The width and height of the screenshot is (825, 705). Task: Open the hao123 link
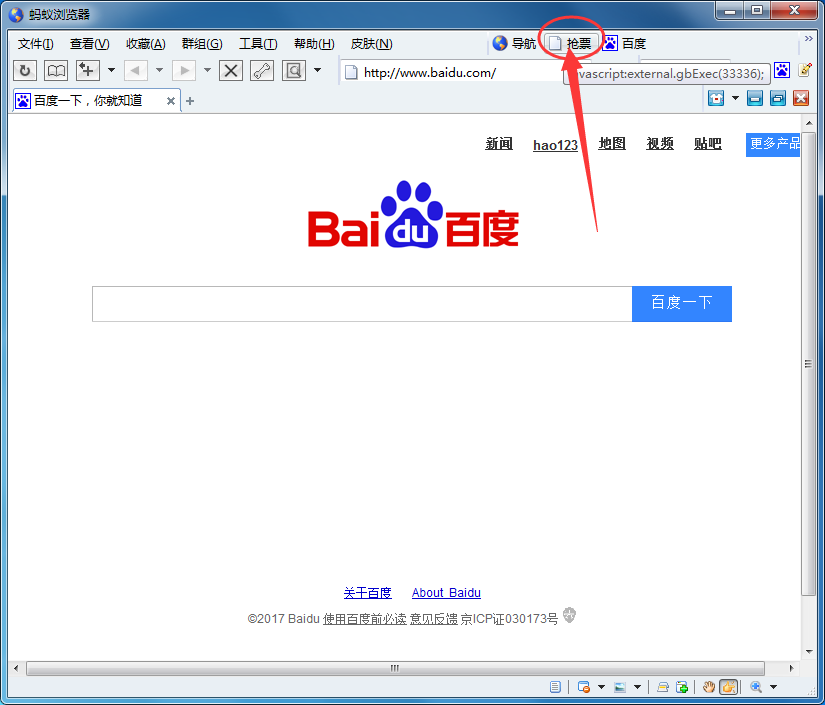coord(555,145)
